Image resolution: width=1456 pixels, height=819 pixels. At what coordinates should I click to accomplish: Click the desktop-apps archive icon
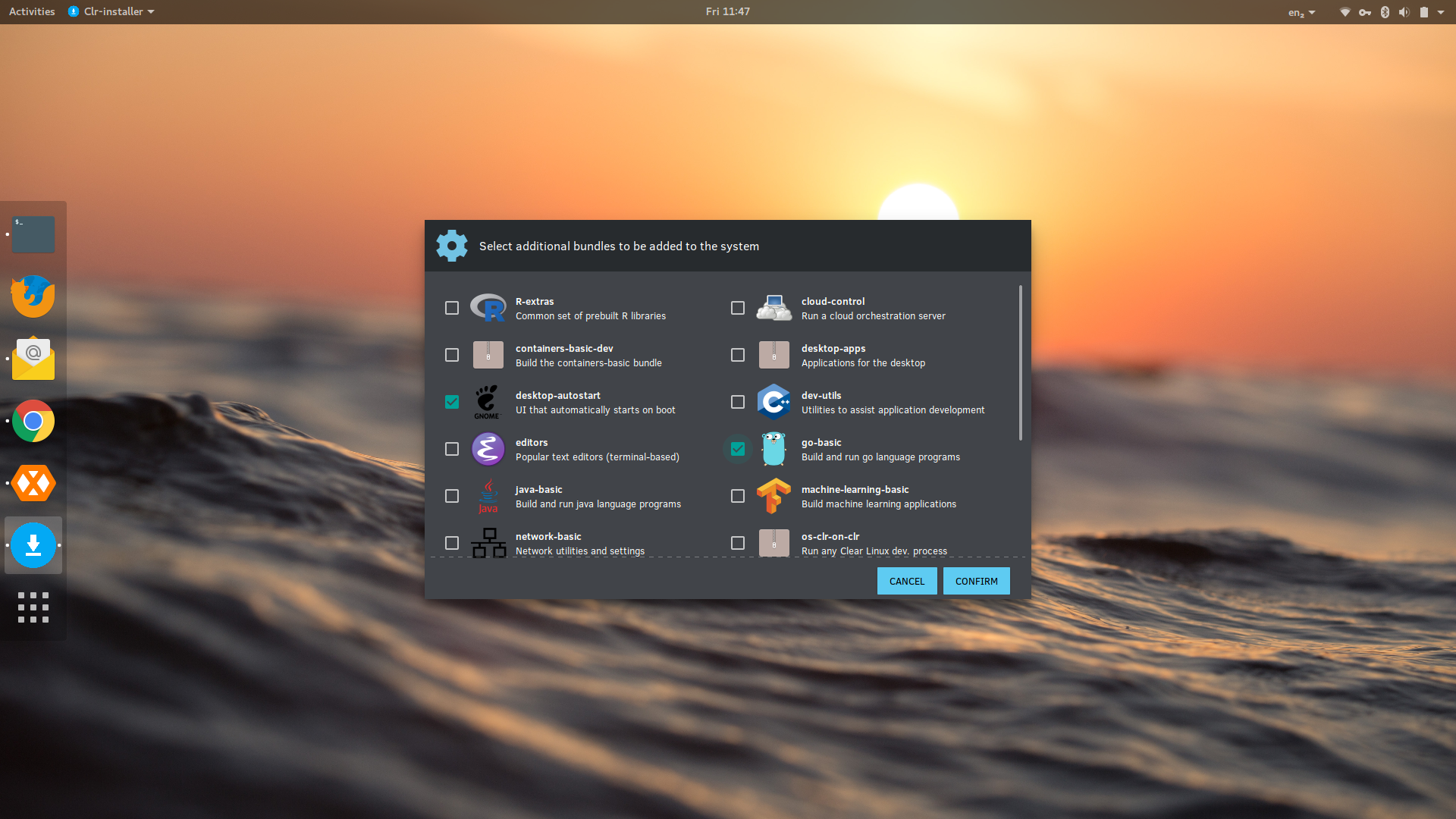773,355
